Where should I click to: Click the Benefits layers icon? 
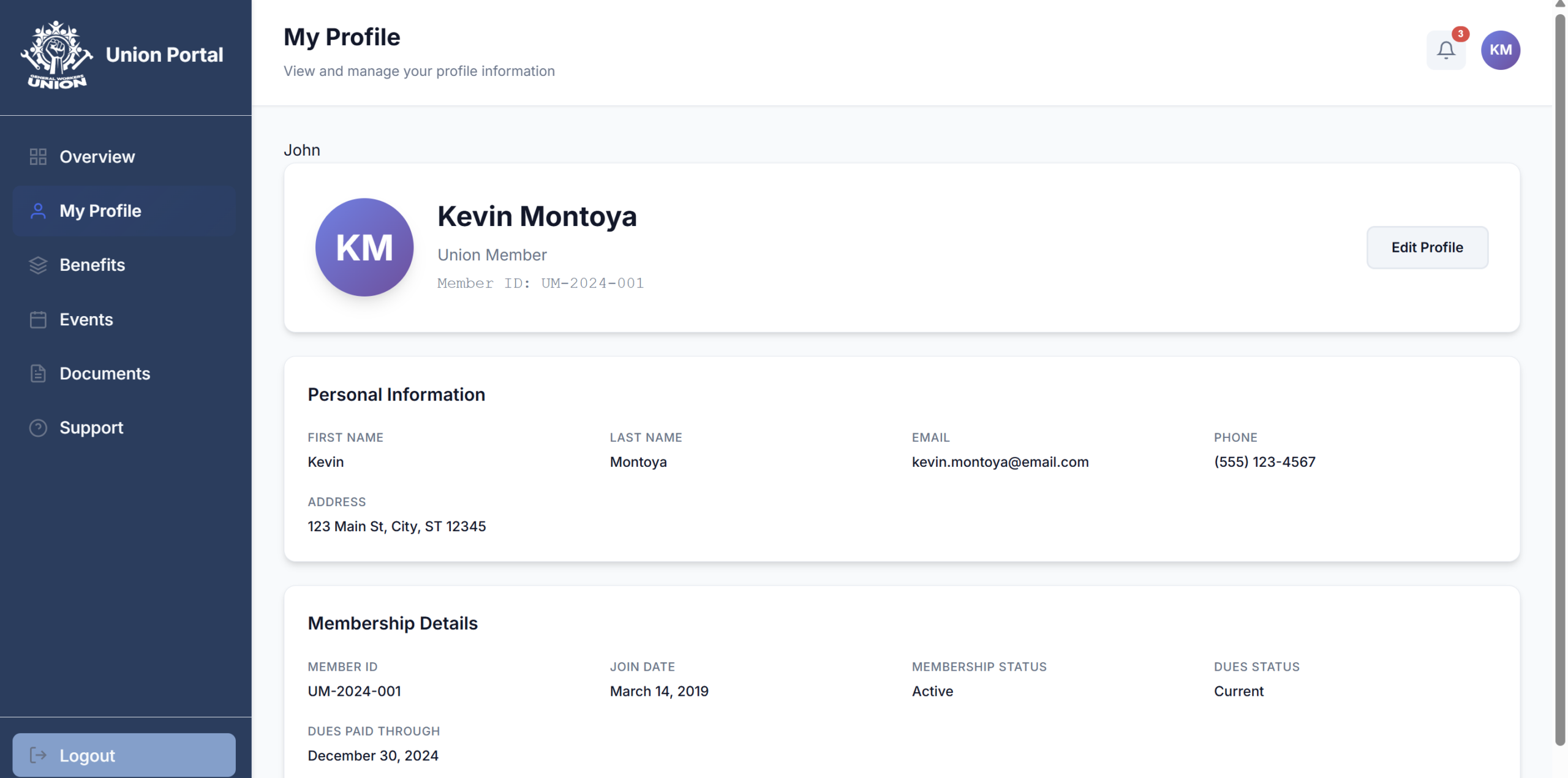click(37, 265)
